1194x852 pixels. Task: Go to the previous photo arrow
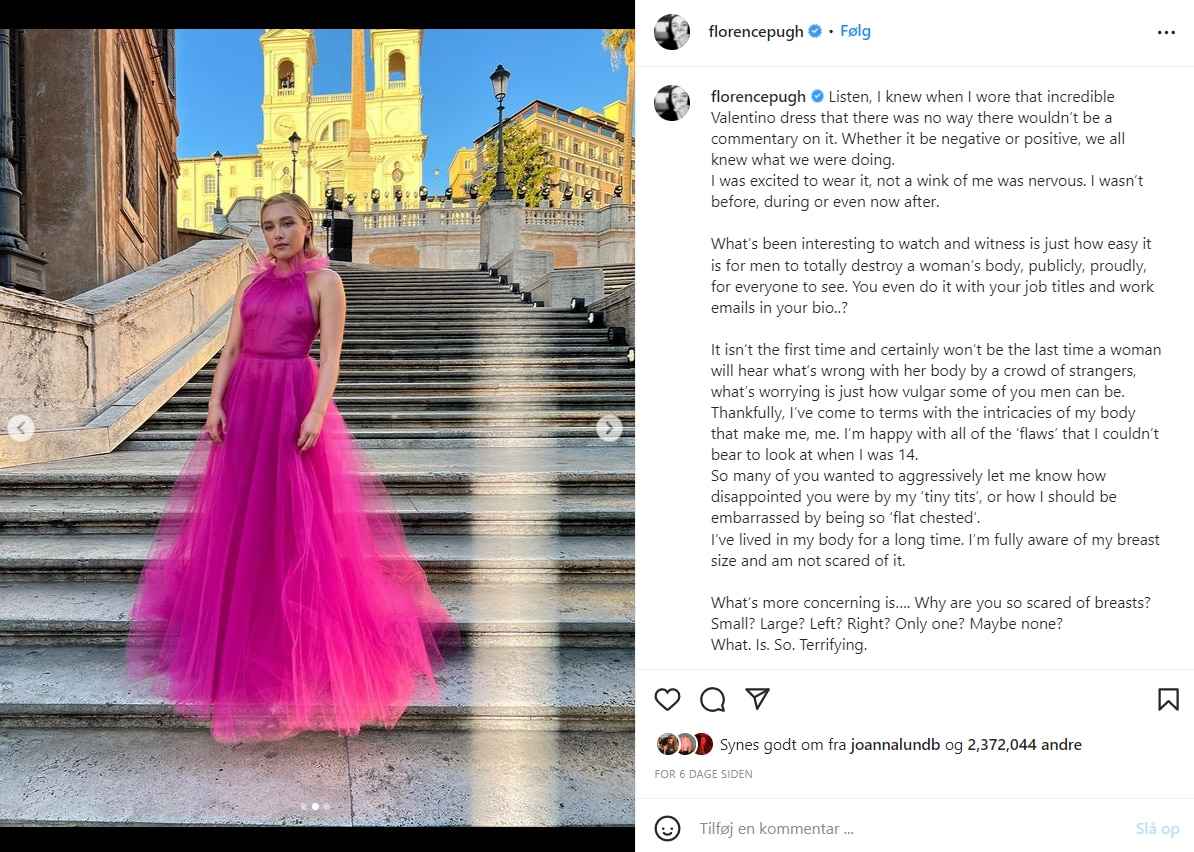point(21,428)
